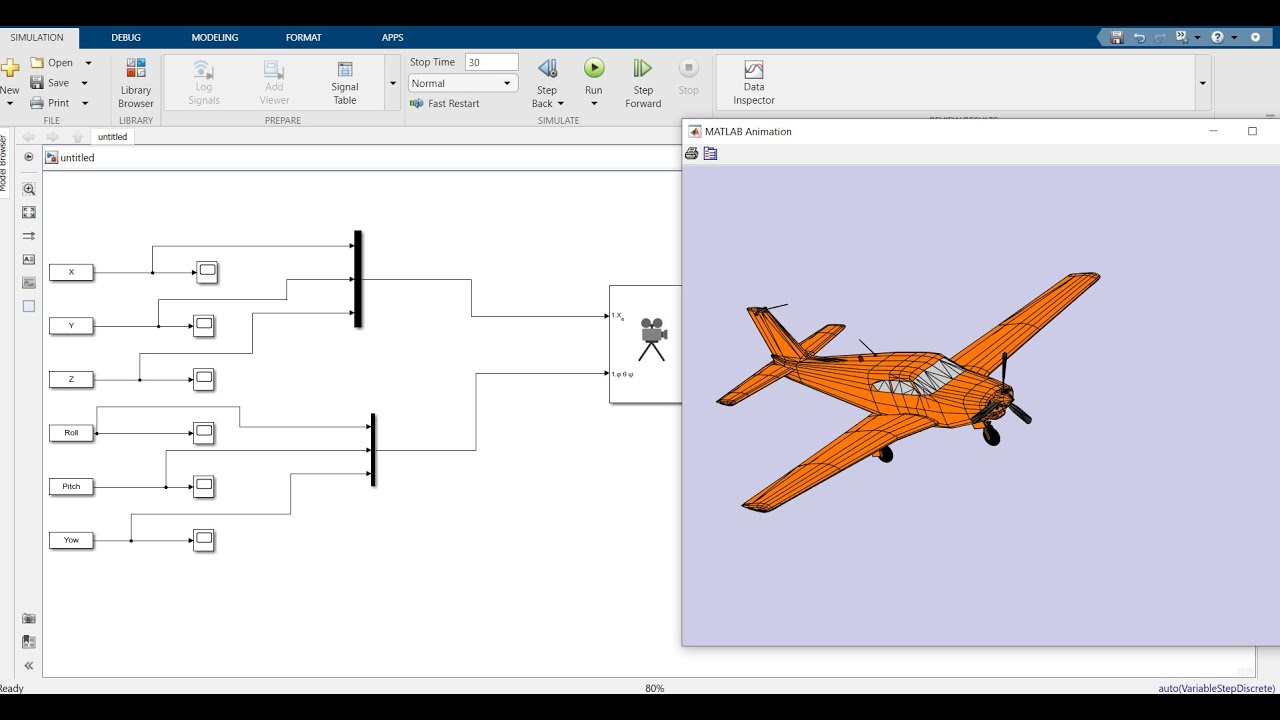Expand the Open button dropdown arrow

pyautogui.click(x=88, y=63)
